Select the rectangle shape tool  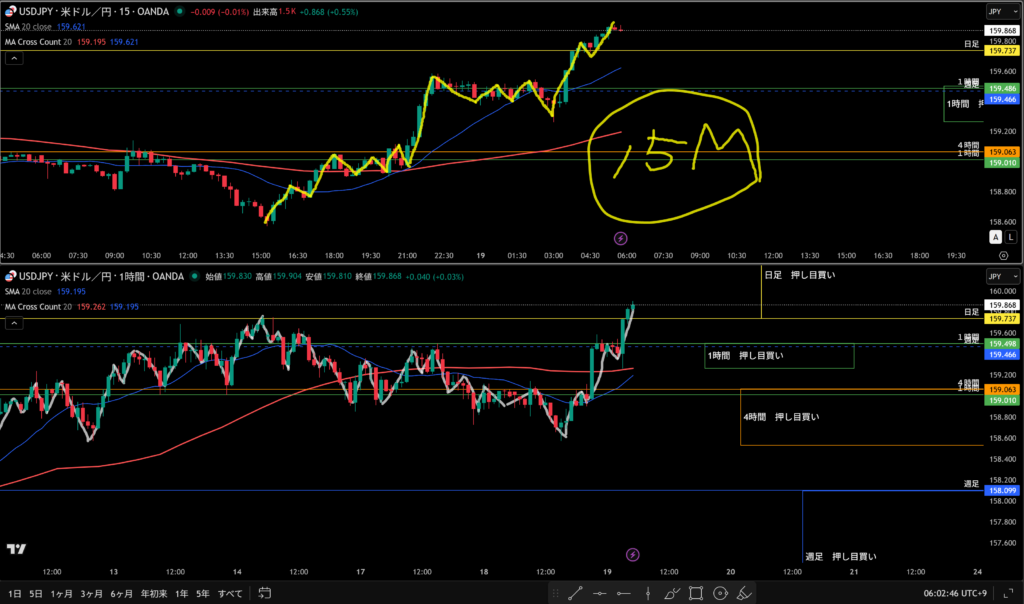click(x=695, y=593)
